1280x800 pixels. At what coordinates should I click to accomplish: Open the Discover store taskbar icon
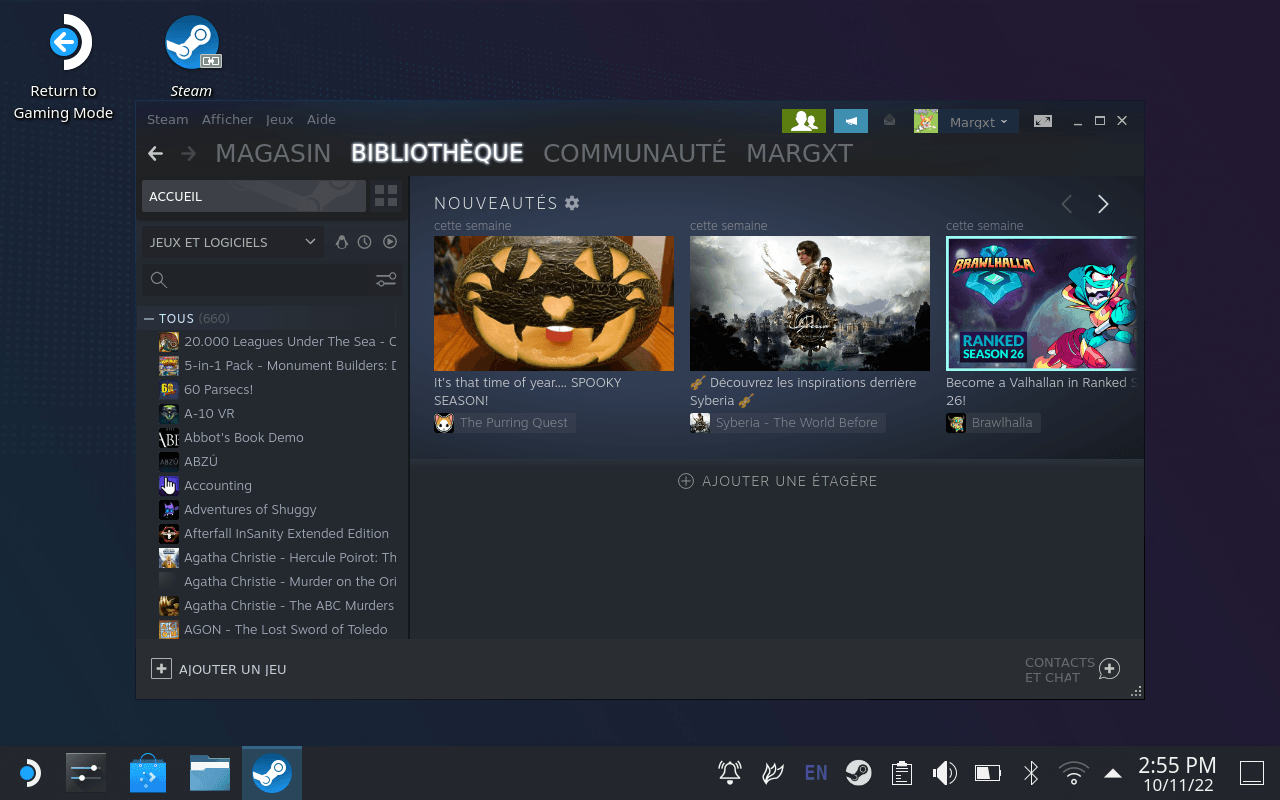148,773
